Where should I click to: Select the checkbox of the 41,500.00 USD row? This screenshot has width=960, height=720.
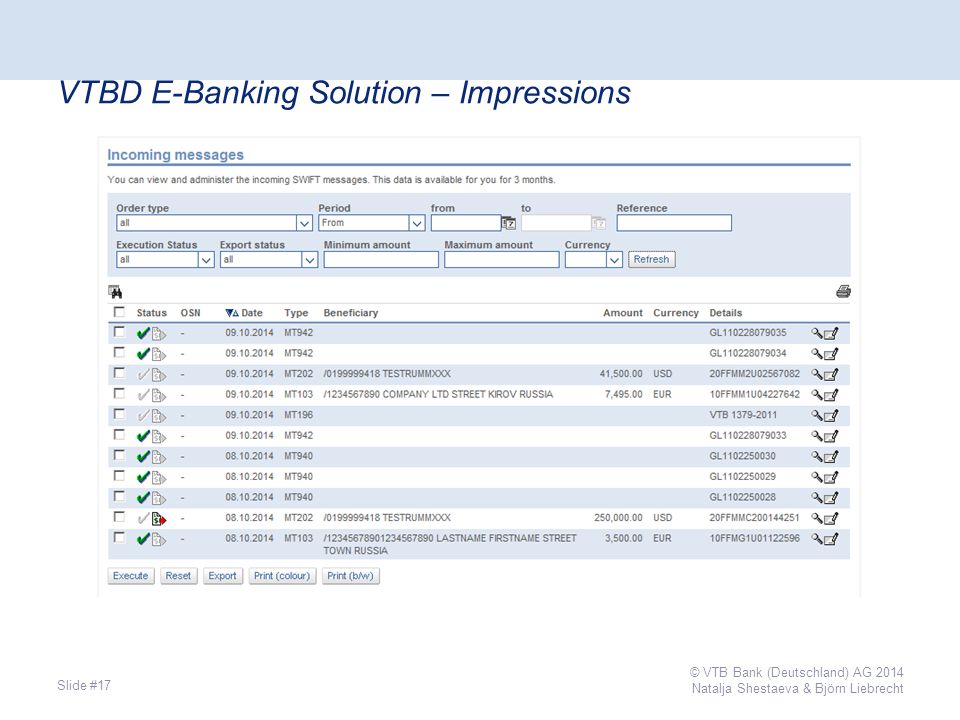[x=119, y=373]
